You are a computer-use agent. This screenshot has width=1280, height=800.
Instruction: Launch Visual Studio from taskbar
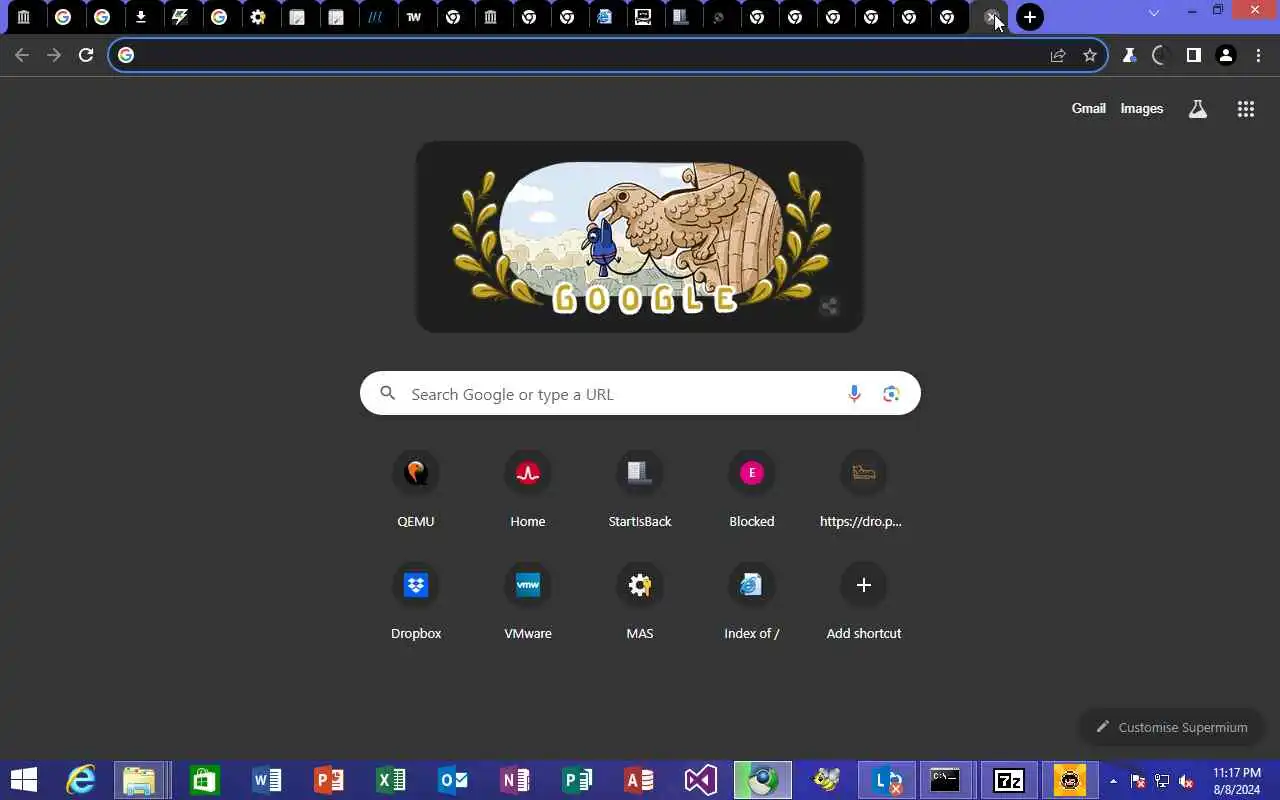[x=701, y=780]
